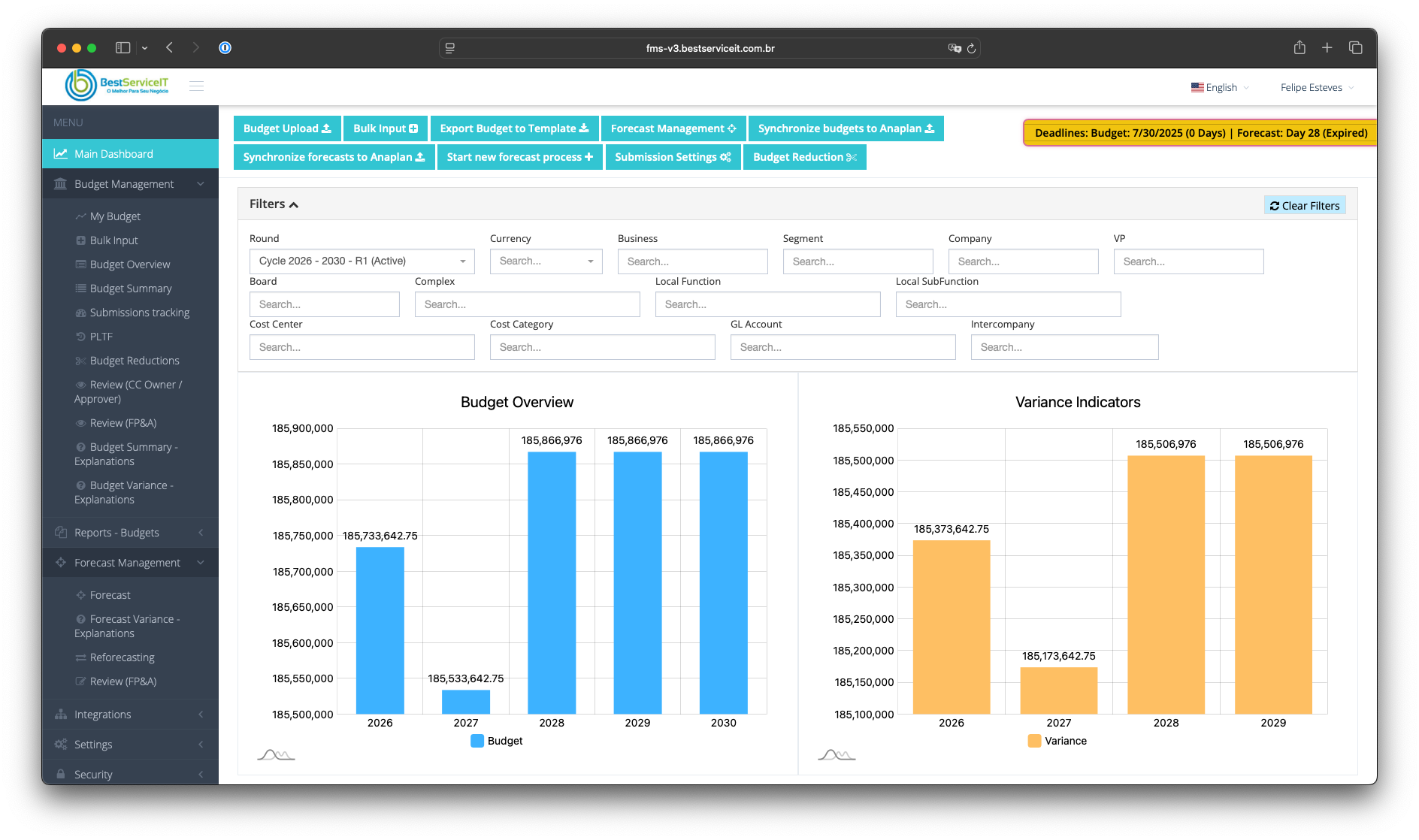Collapse the Filters panel header

[x=274, y=204]
